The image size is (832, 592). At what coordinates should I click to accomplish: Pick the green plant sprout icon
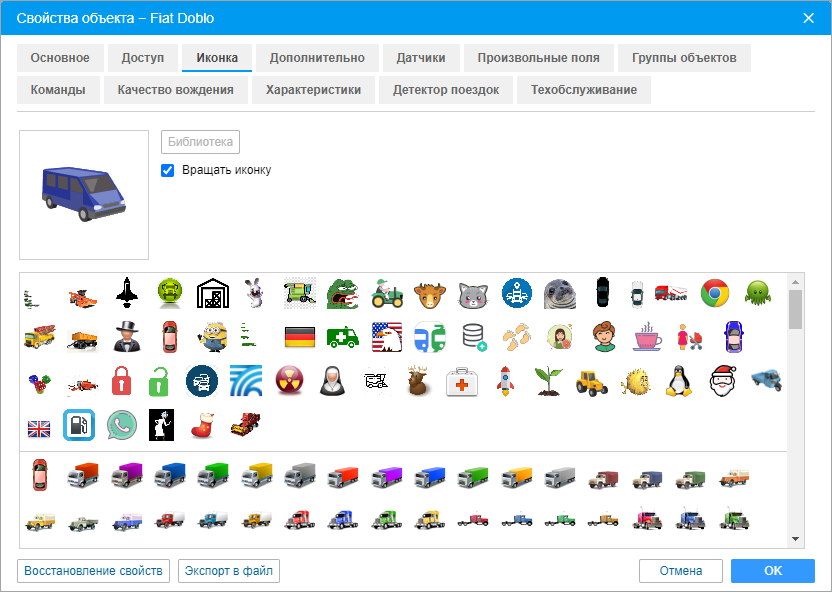(548, 381)
